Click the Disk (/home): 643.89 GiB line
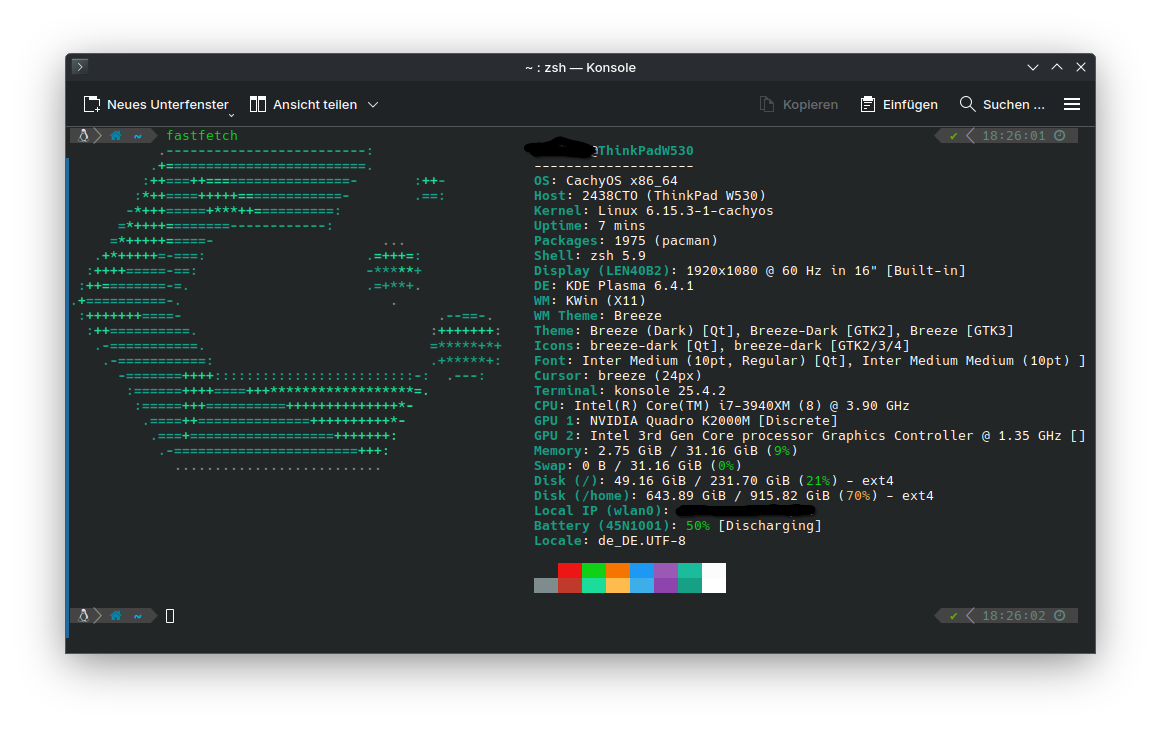1161x731 pixels. pos(734,495)
